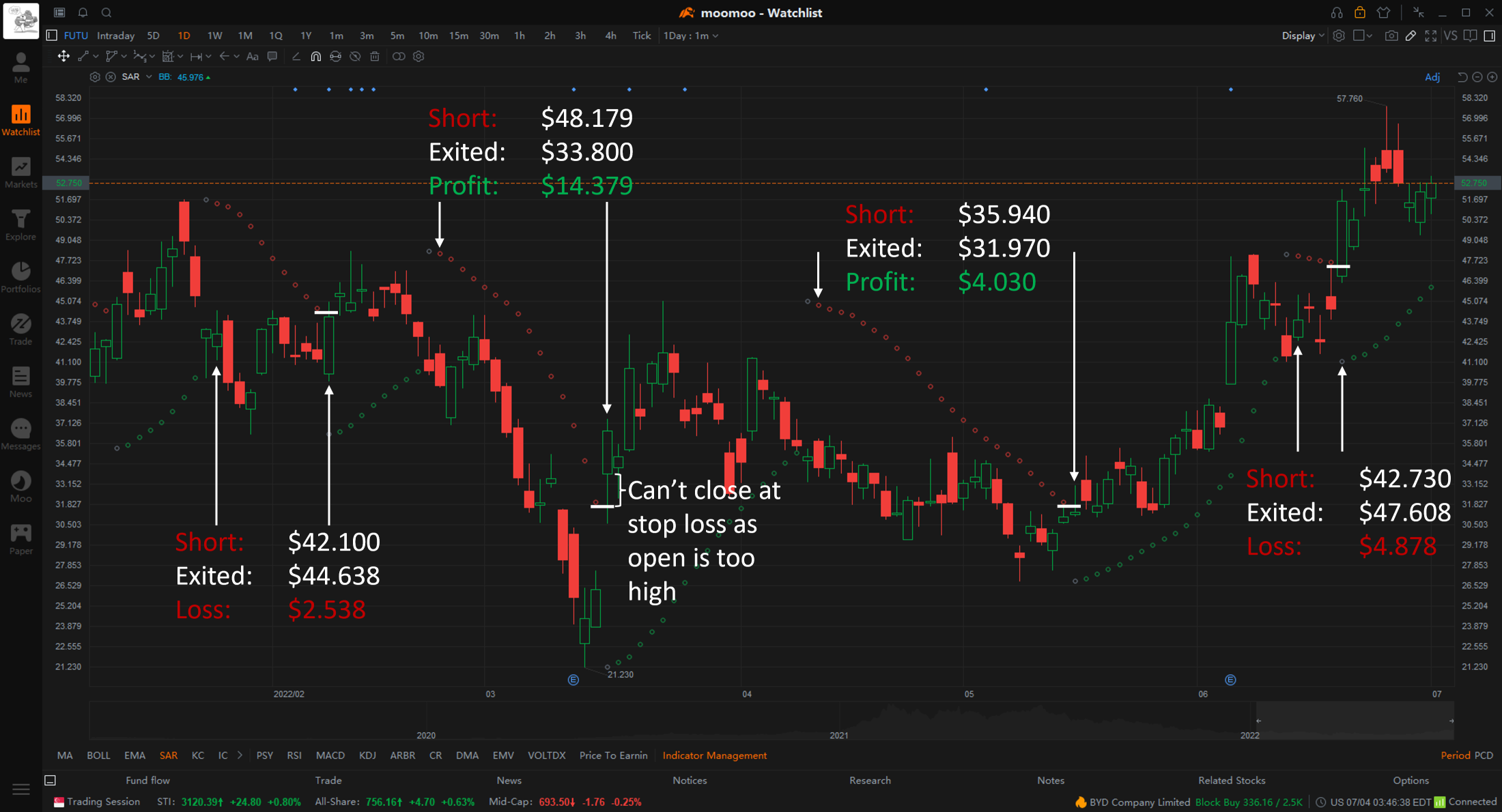The image size is (1502, 812).
Task: Click Adj to change price adjustment
Action: pyautogui.click(x=1432, y=77)
